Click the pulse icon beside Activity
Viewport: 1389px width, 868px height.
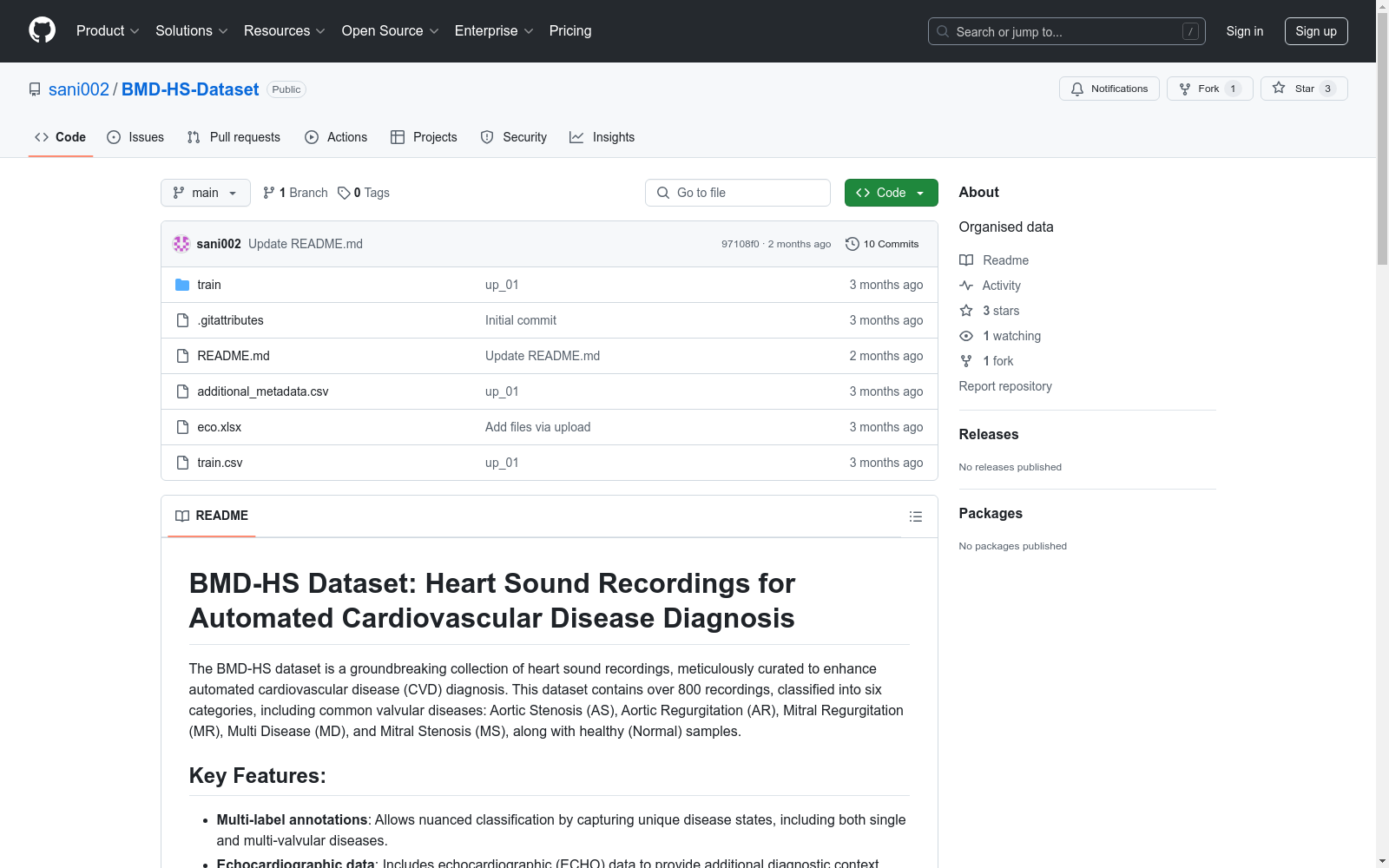966,286
